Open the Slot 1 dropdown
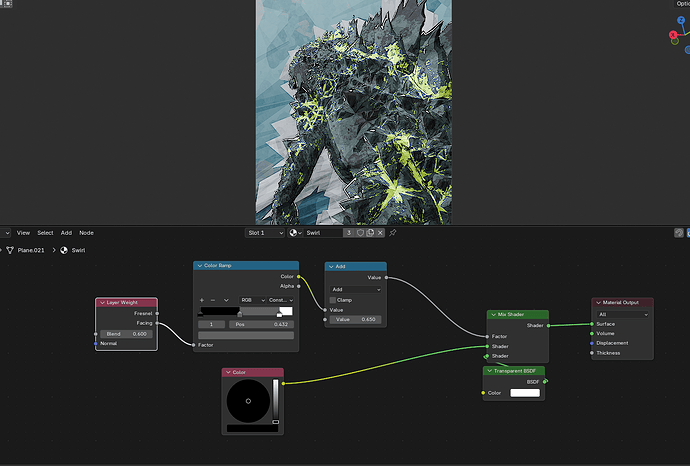The width and height of the screenshot is (690, 466). tap(265, 233)
